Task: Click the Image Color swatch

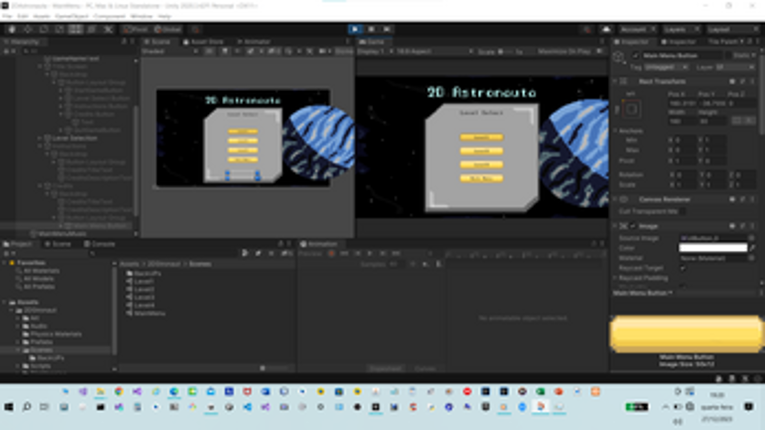Action: pos(713,248)
